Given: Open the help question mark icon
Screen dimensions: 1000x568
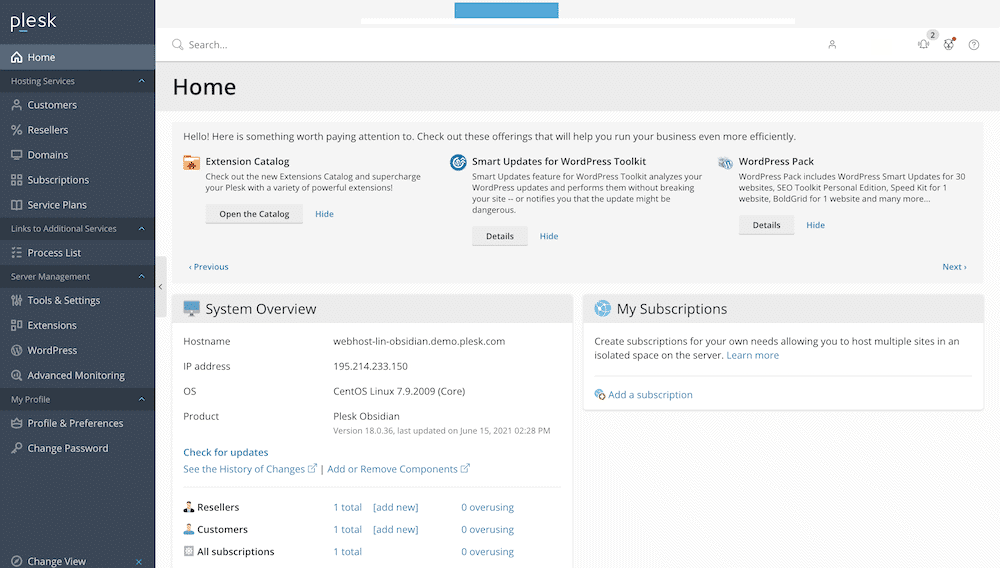Looking at the screenshot, I should pos(974,45).
